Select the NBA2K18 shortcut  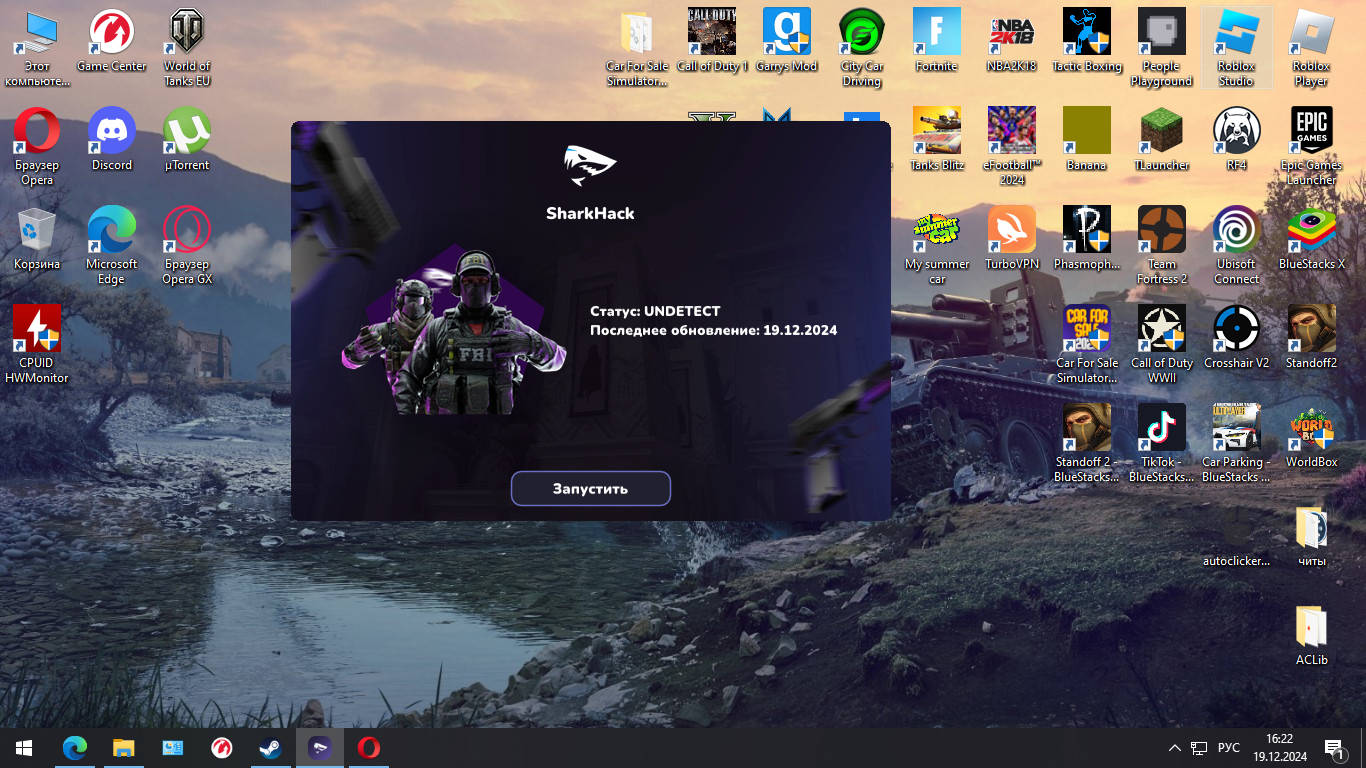(1012, 41)
